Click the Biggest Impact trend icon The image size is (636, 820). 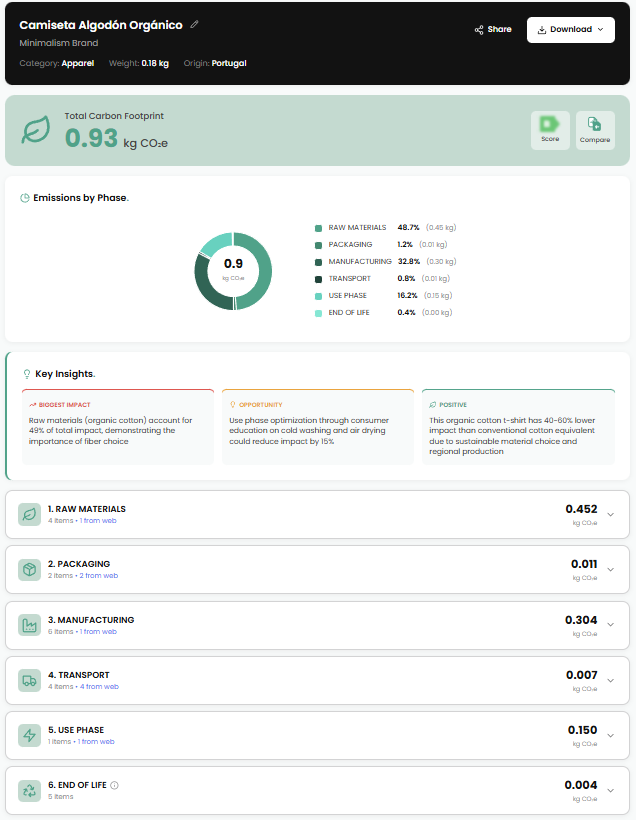(x=32, y=405)
